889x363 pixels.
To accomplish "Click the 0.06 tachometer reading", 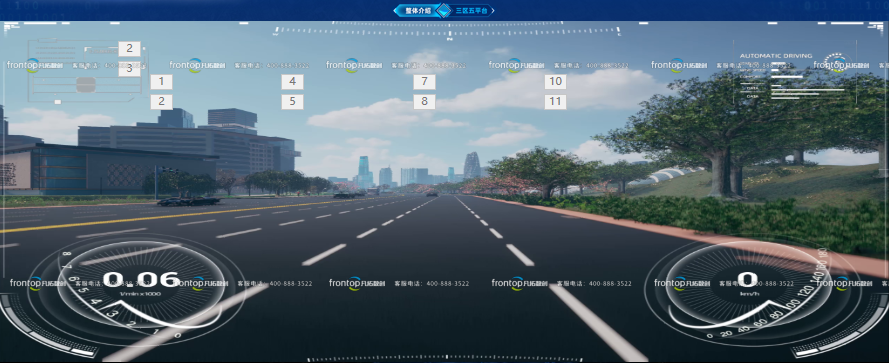I will coord(141,279).
